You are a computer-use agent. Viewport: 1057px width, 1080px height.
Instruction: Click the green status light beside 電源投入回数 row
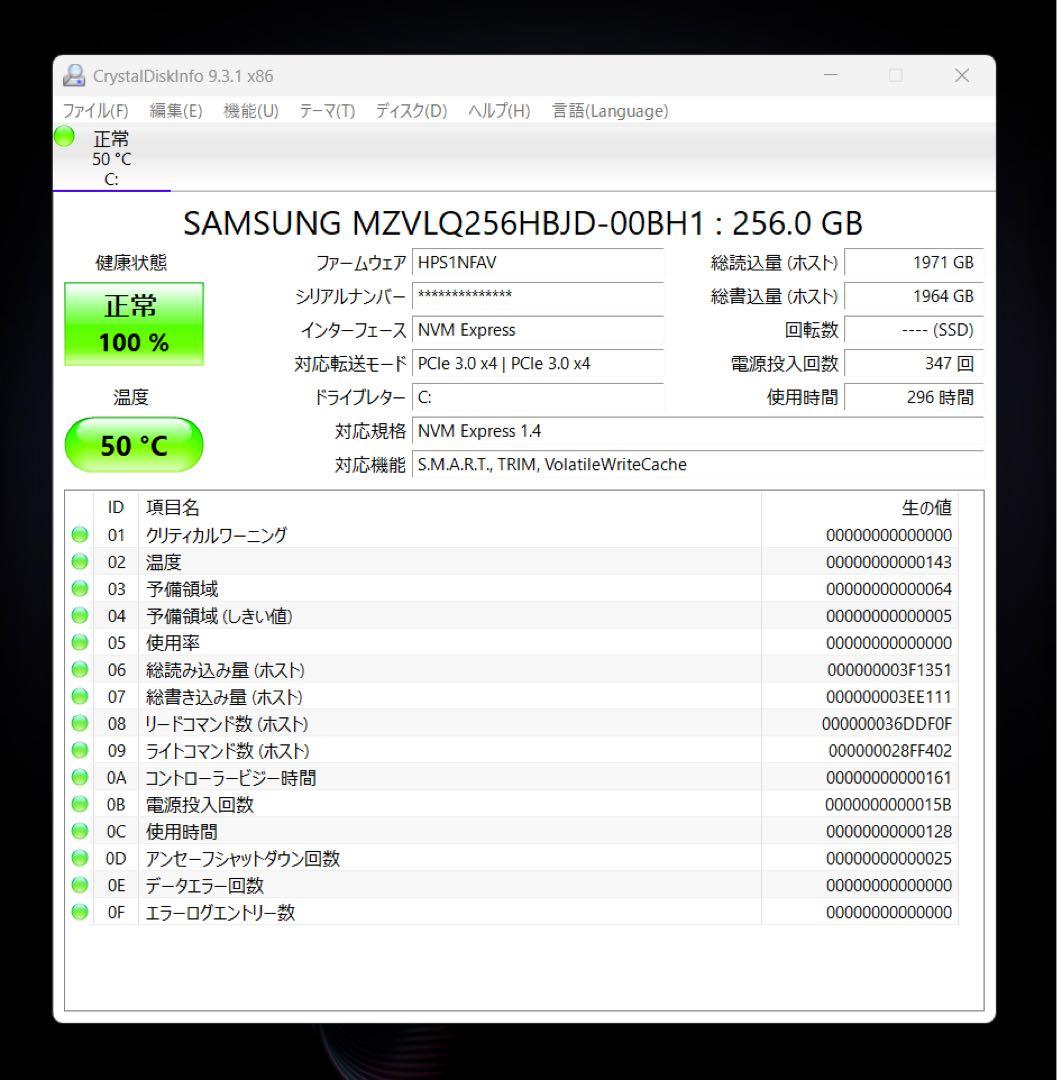pos(79,804)
